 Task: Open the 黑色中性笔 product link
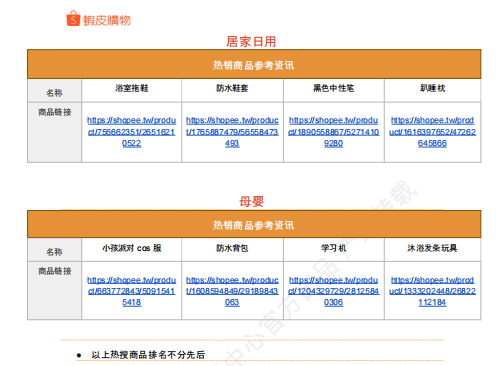coord(333,132)
